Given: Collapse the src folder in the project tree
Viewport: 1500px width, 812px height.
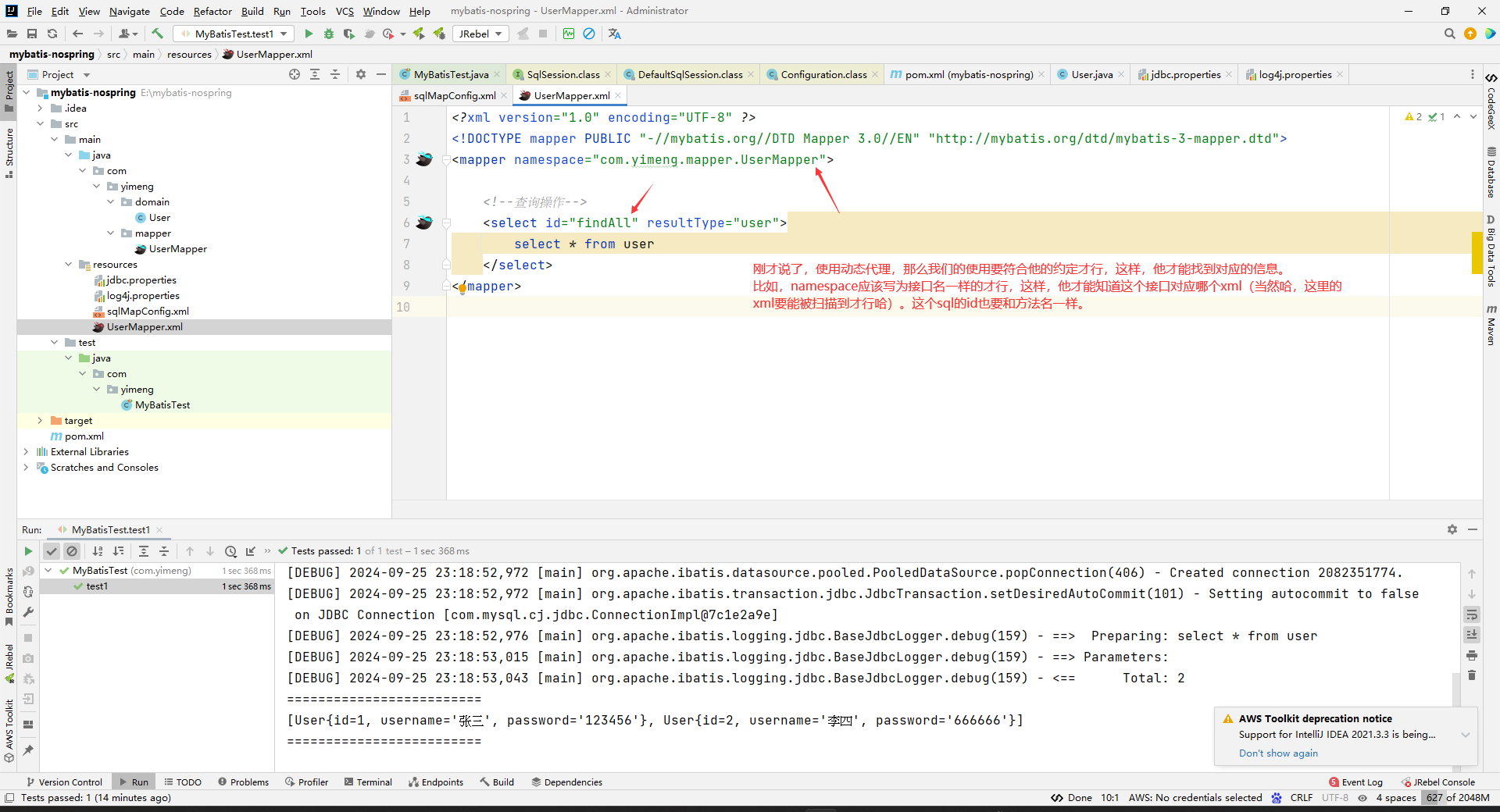Looking at the screenshot, I should [x=41, y=124].
